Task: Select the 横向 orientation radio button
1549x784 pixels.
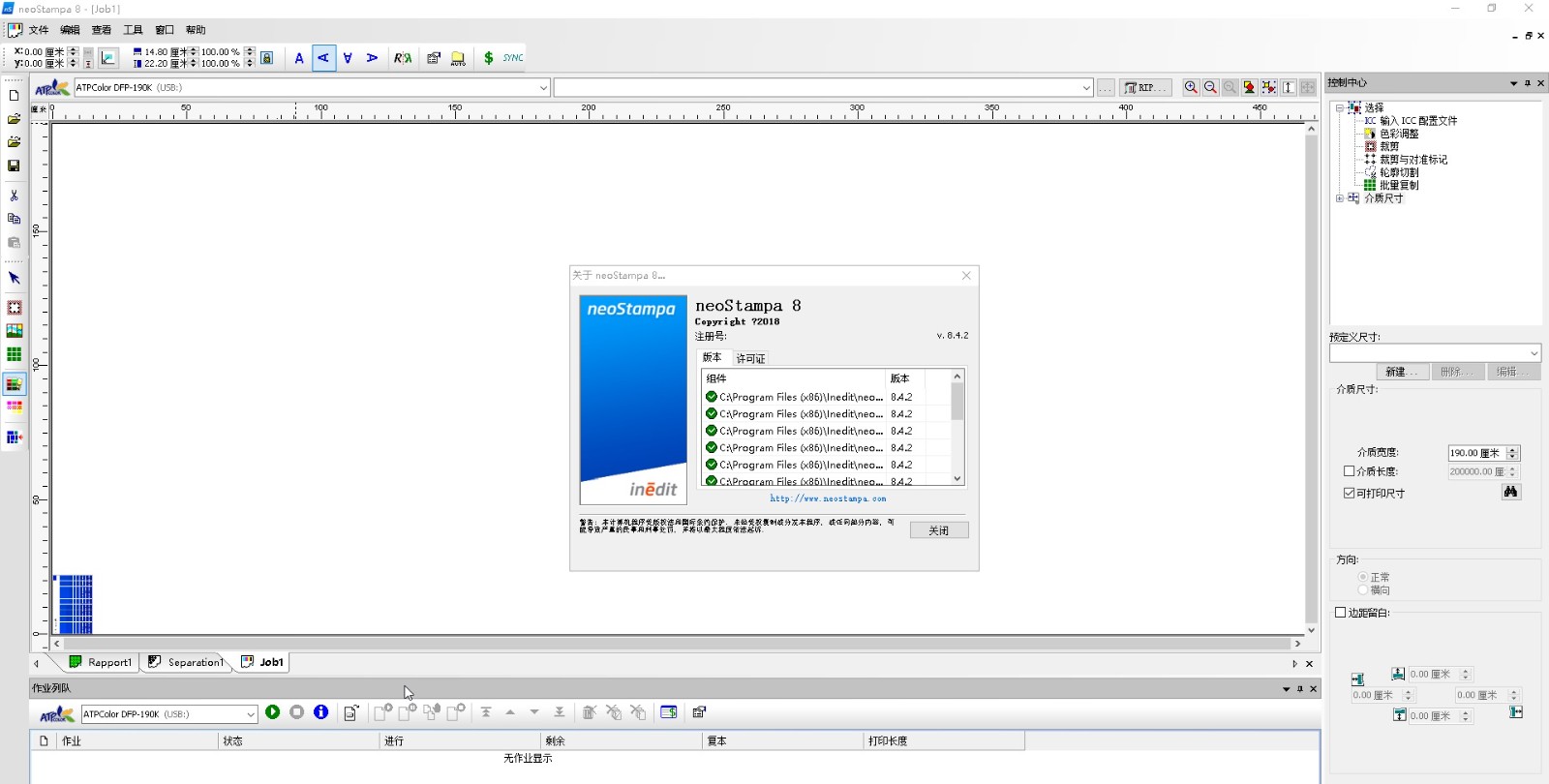Action: pos(1363,589)
